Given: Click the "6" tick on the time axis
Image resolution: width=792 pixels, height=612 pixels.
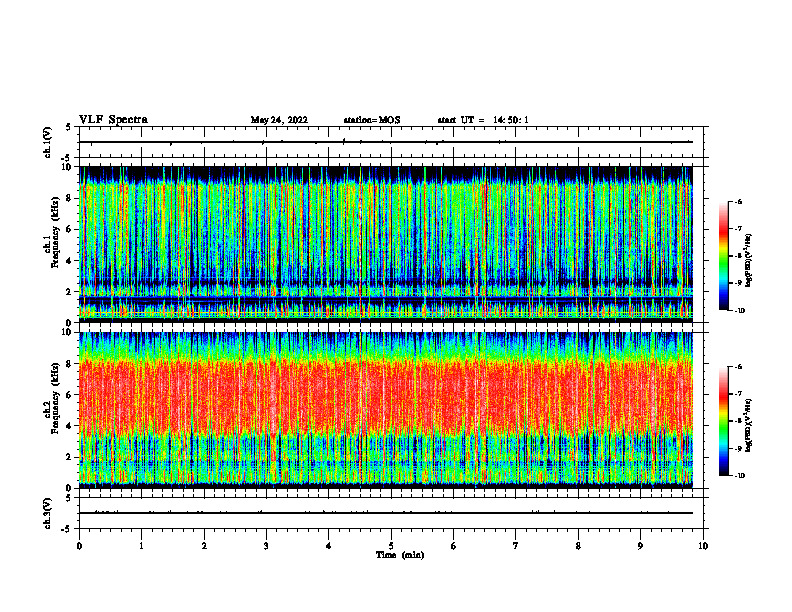Looking at the screenshot, I should (x=454, y=546).
